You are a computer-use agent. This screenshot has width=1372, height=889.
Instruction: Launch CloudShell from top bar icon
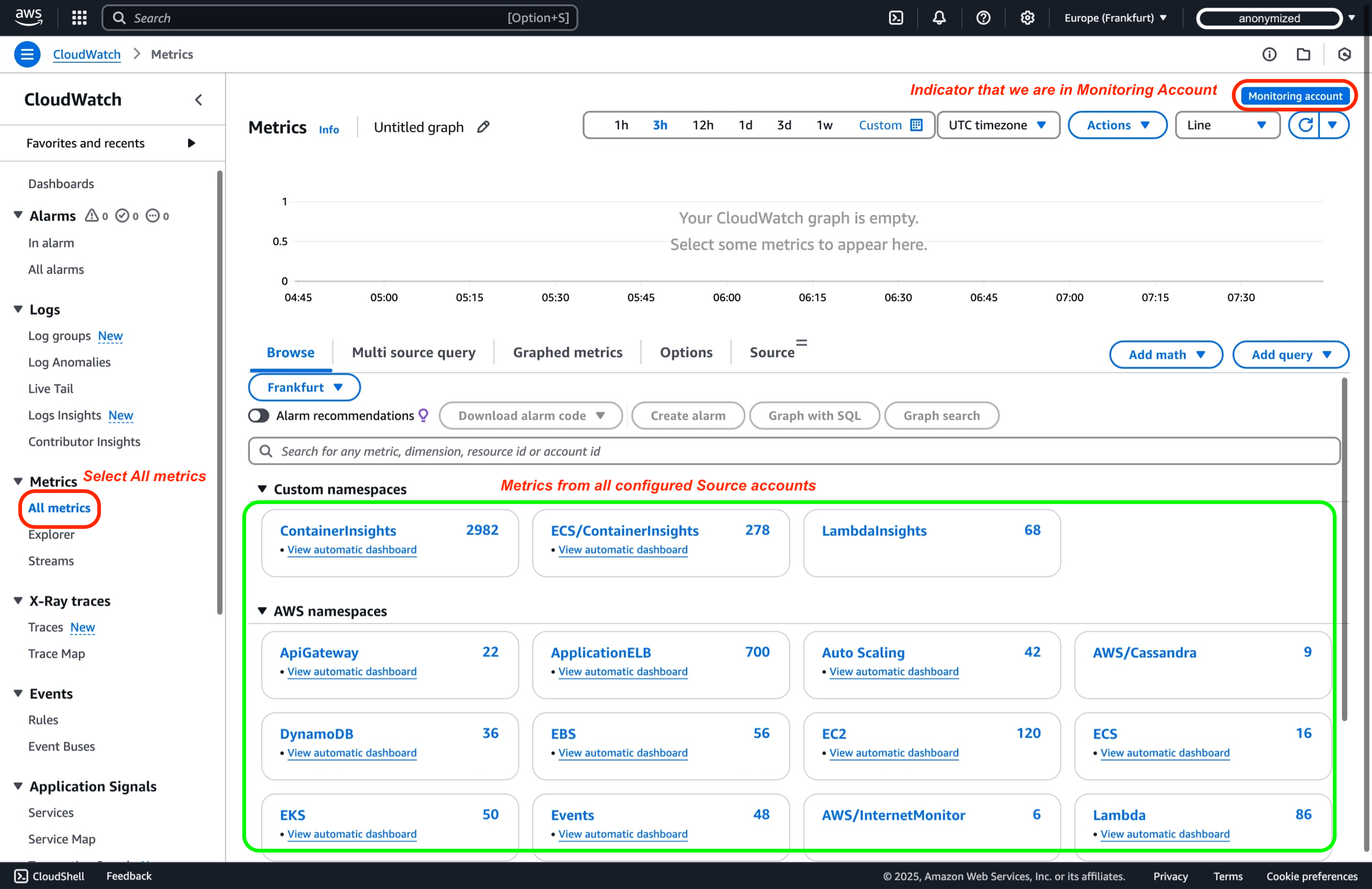896,18
